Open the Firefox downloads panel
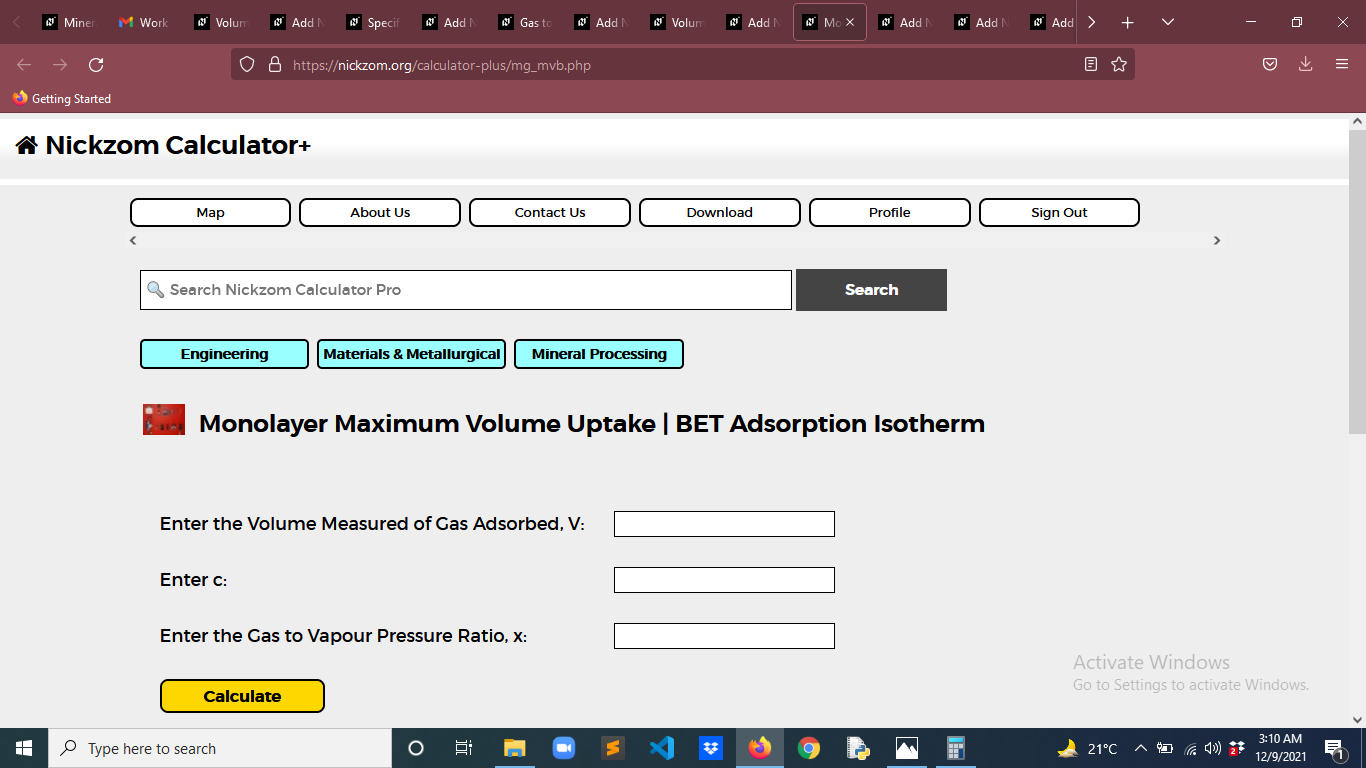The height and width of the screenshot is (768, 1366). (x=1305, y=65)
